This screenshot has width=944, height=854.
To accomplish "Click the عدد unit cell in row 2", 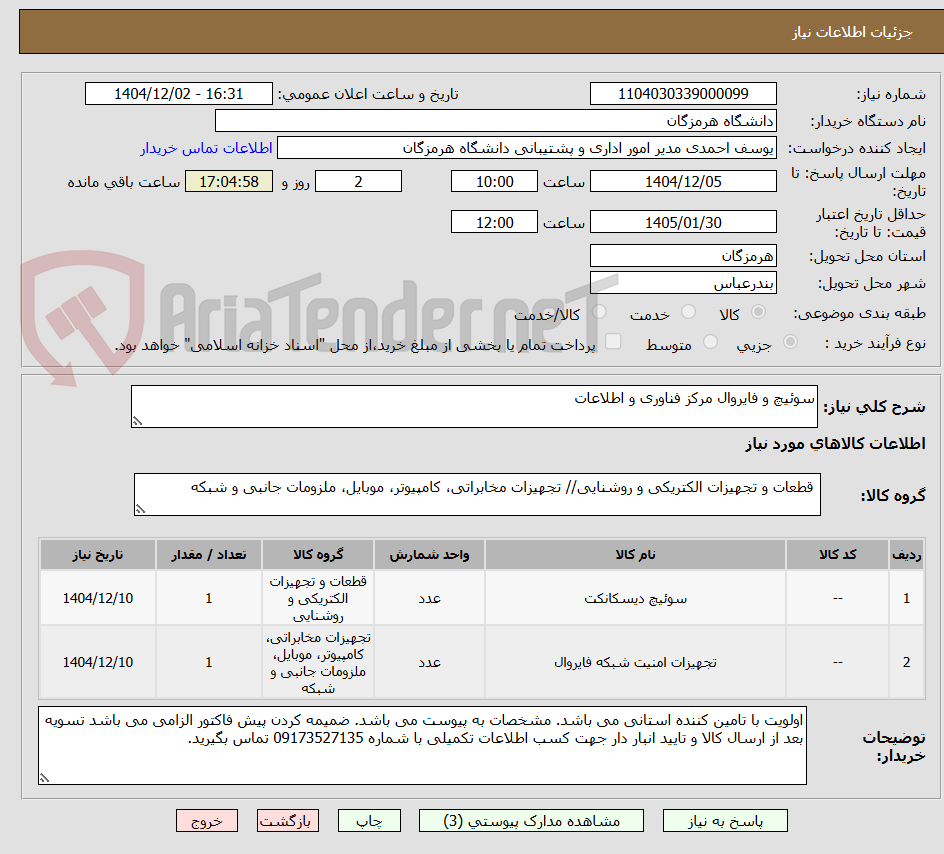I will click(429, 662).
